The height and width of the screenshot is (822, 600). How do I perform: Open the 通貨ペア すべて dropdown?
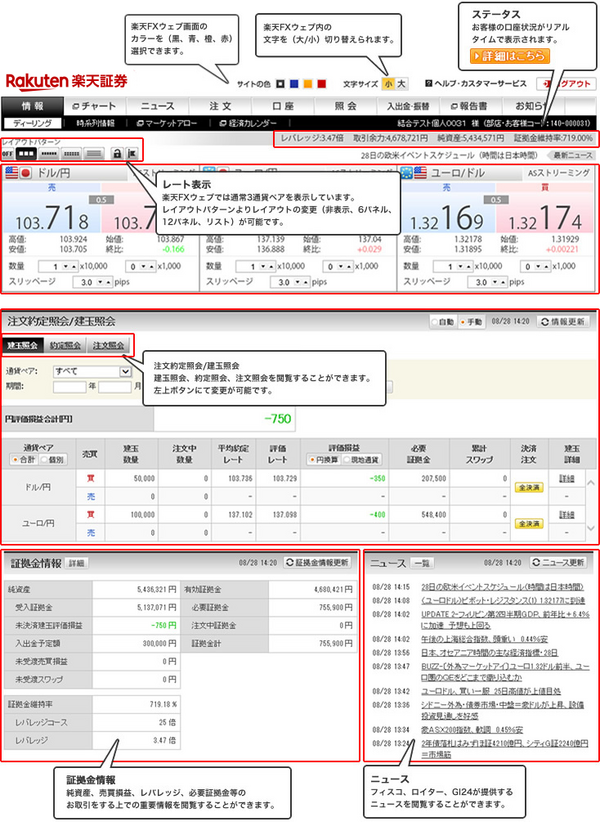point(92,371)
